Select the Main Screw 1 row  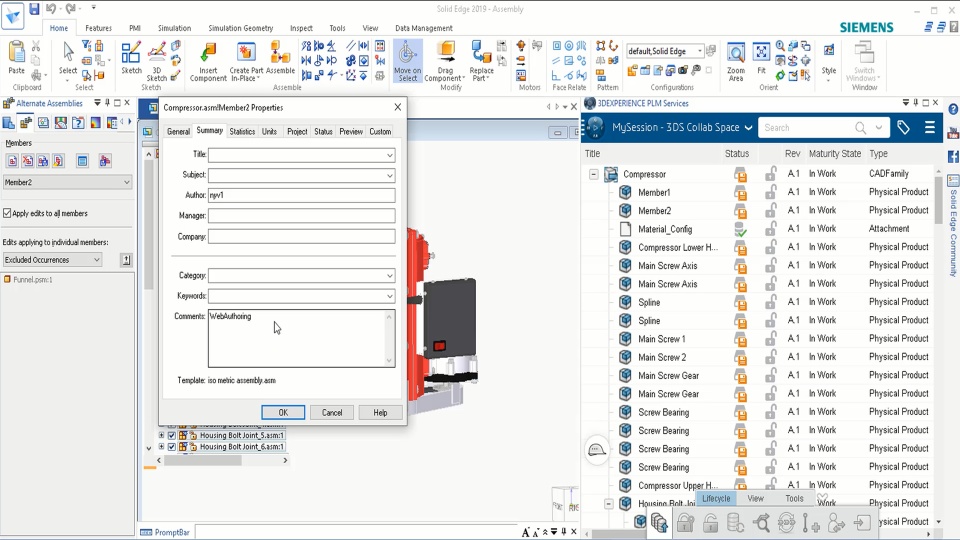click(661, 339)
